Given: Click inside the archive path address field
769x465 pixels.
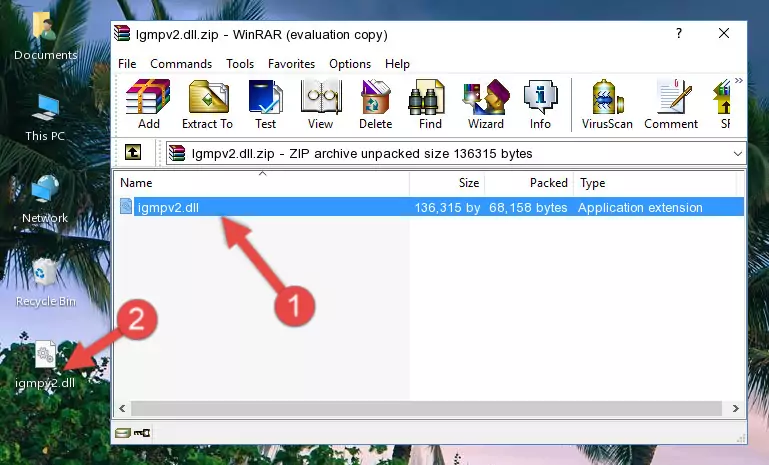Looking at the screenshot, I should (x=456, y=154).
